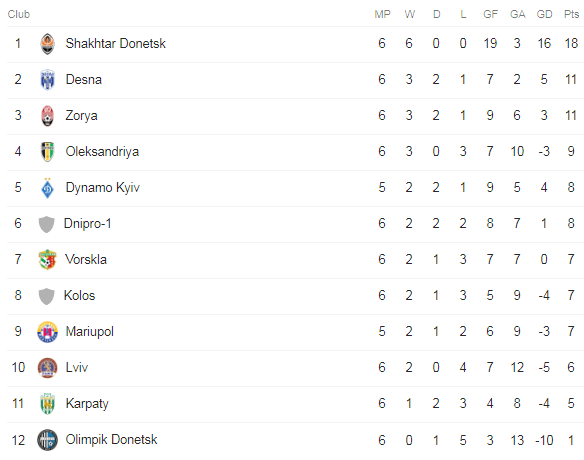The height and width of the screenshot is (460, 584).
Task: Click the Oleksandriya club badge
Action: [47, 152]
